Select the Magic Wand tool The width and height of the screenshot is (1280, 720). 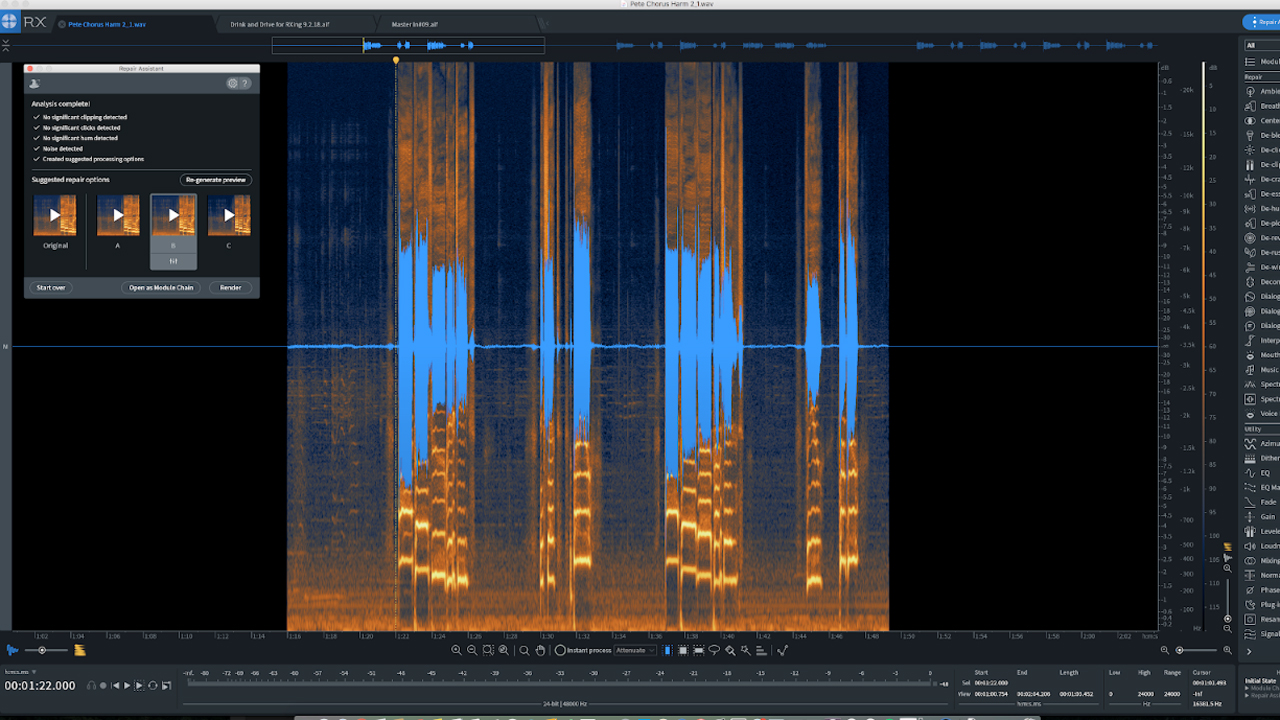745,650
